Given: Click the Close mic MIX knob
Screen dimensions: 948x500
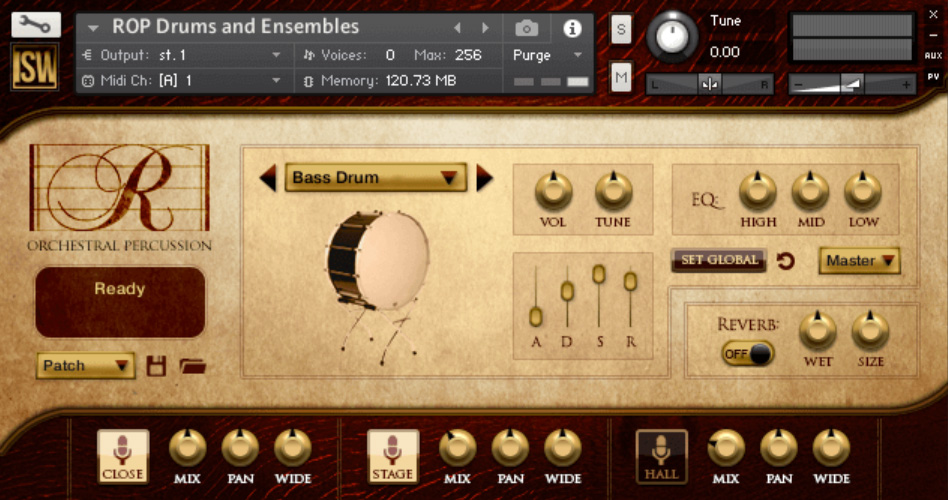Looking at the screenshot, I should [187, 448].
